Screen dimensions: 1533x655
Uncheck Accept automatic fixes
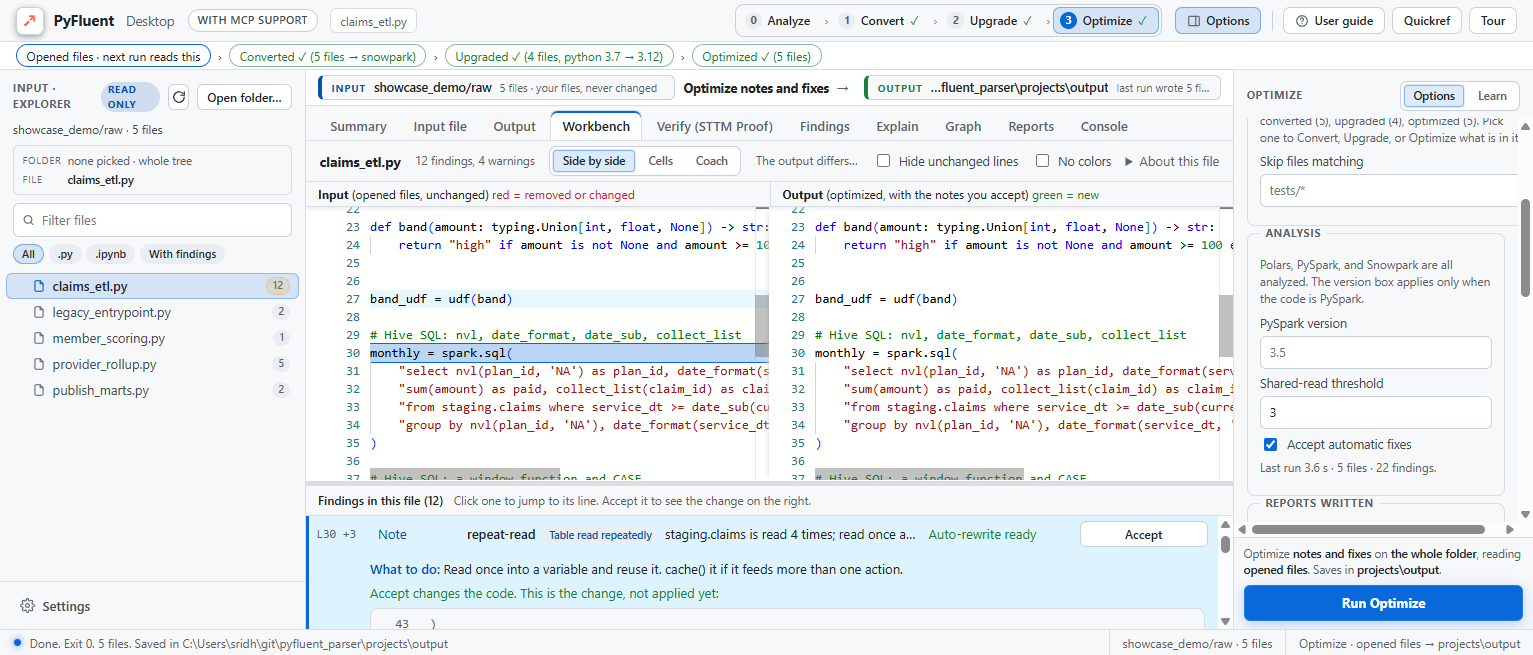(1270, 444)
